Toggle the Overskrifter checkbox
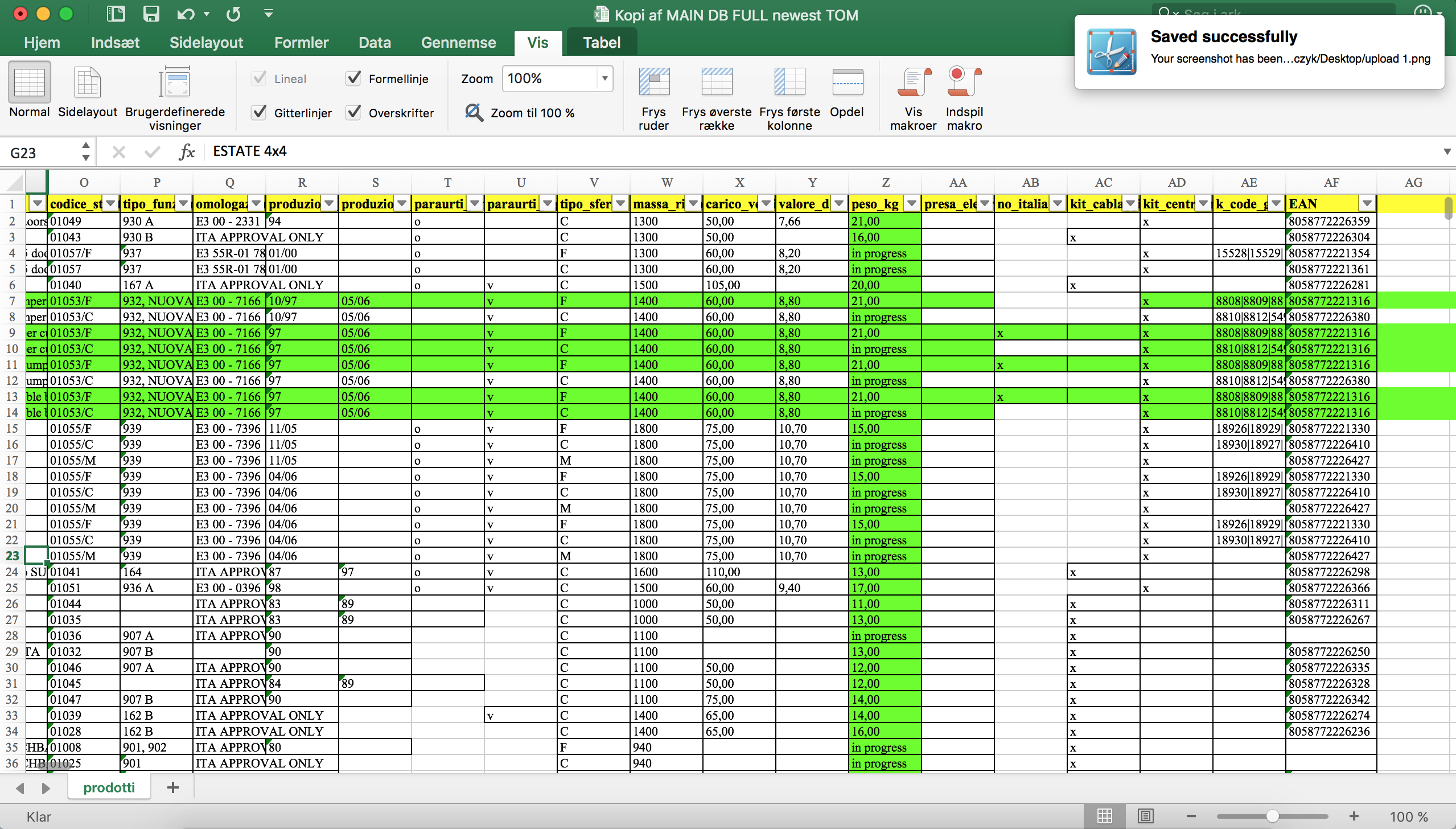This screenshot has width=1456, height=829. point(353,112)
